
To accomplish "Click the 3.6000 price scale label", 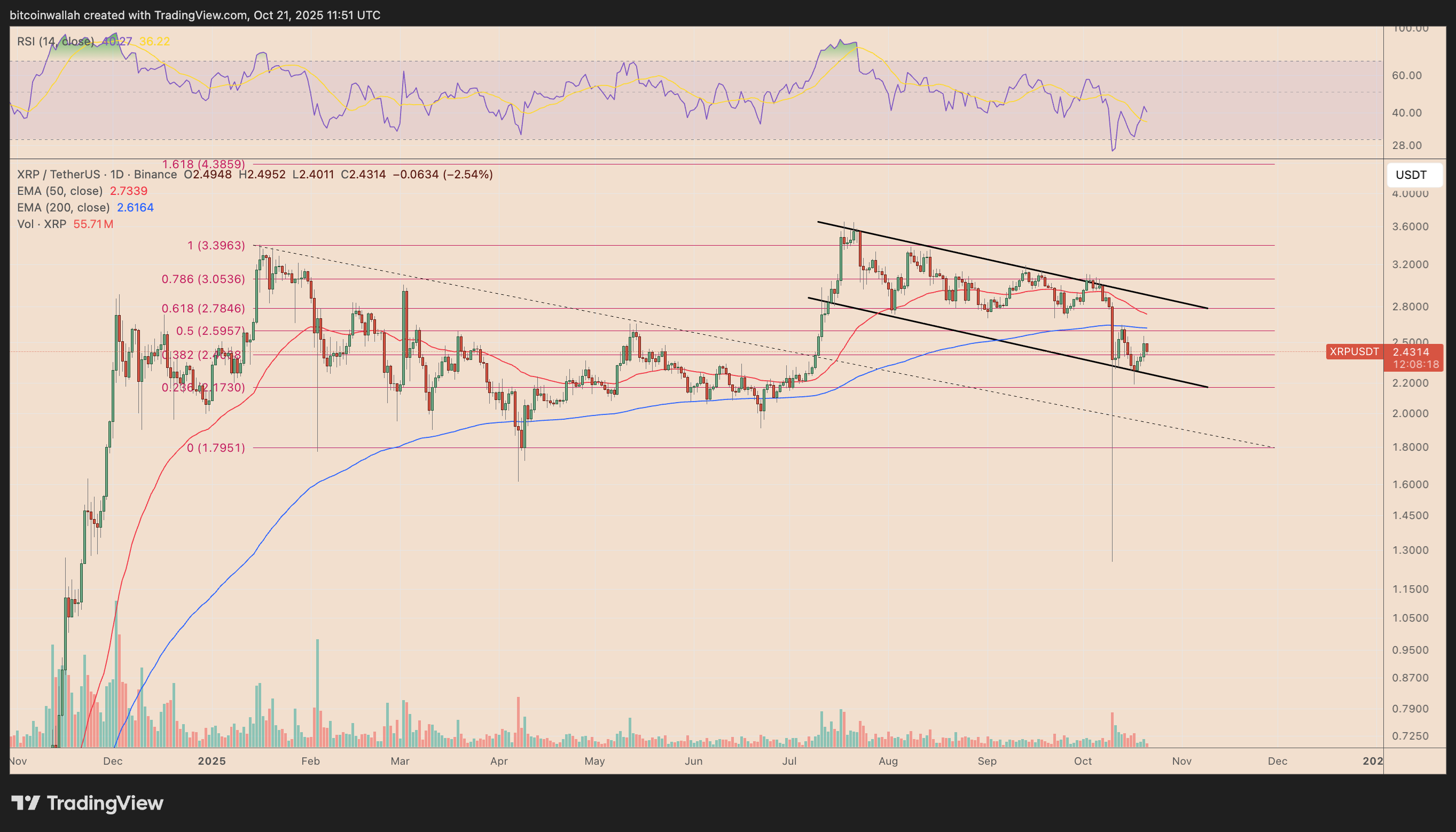I will [x=1410, y=226].
